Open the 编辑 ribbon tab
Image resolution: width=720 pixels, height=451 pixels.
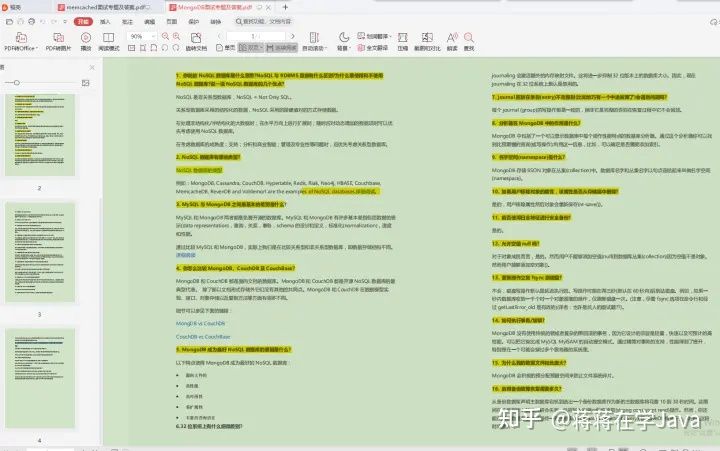150,22
